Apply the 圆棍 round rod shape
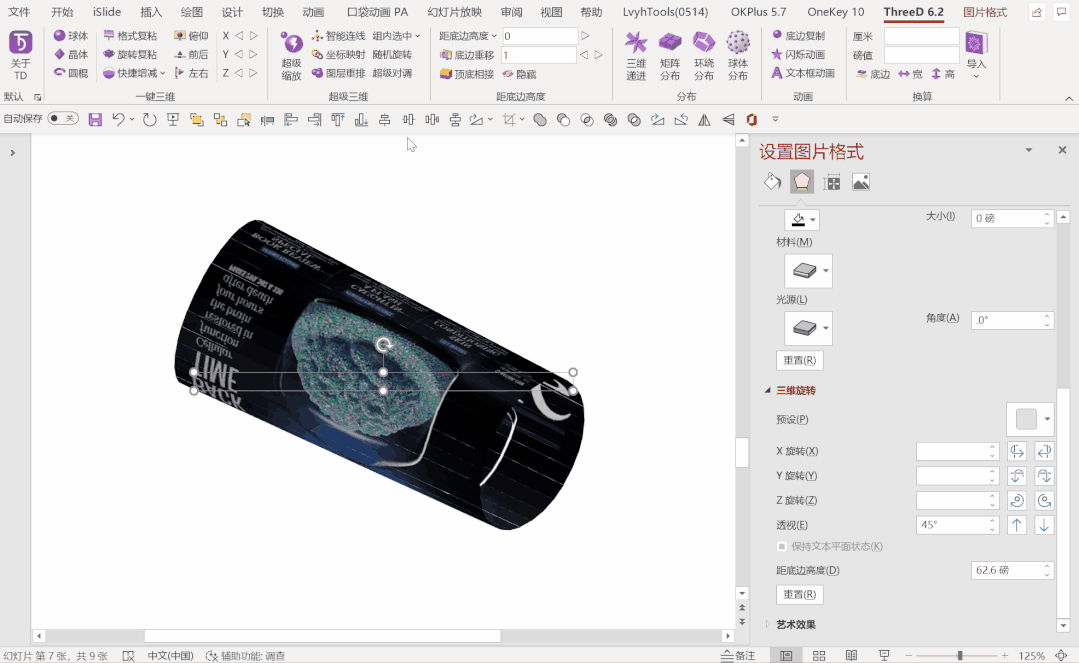1079x663 pixels. click(71, 72)
